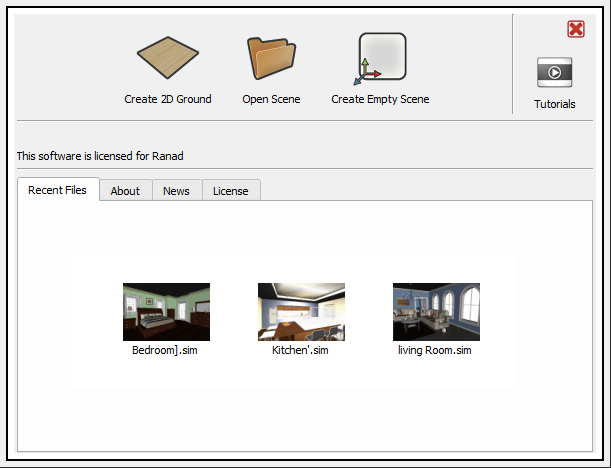Switch to the Recent Files tab

[x=58, y=190]
